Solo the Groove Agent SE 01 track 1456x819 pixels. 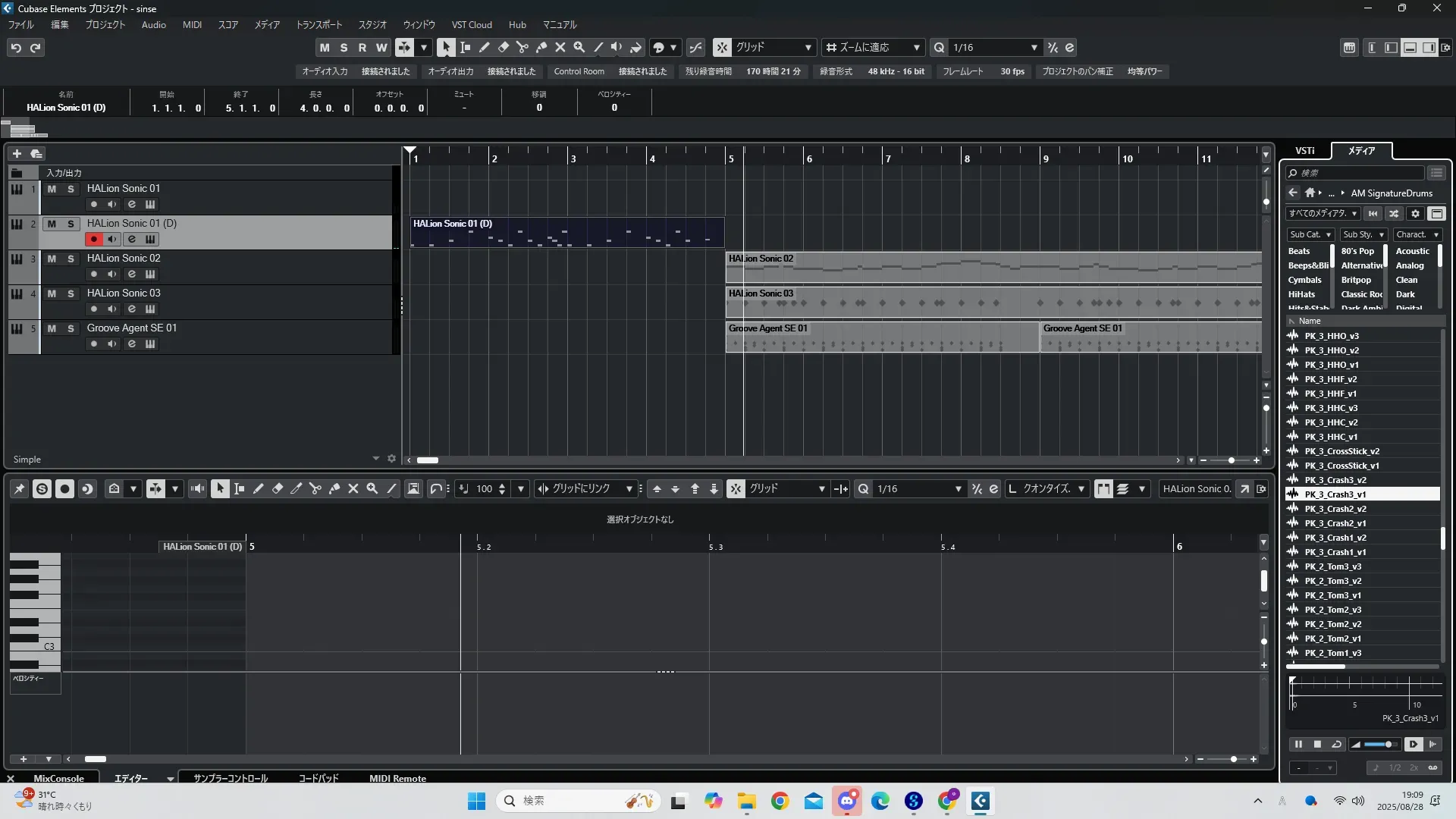point(71,328)
